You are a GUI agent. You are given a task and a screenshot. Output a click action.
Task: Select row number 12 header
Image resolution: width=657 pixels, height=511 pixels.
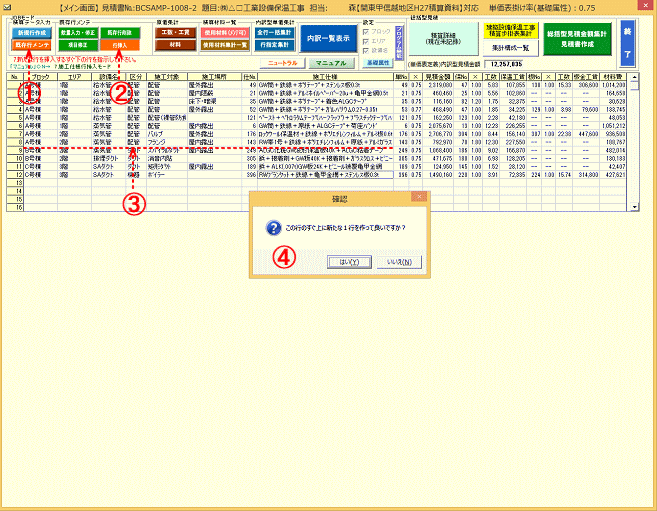15,175
